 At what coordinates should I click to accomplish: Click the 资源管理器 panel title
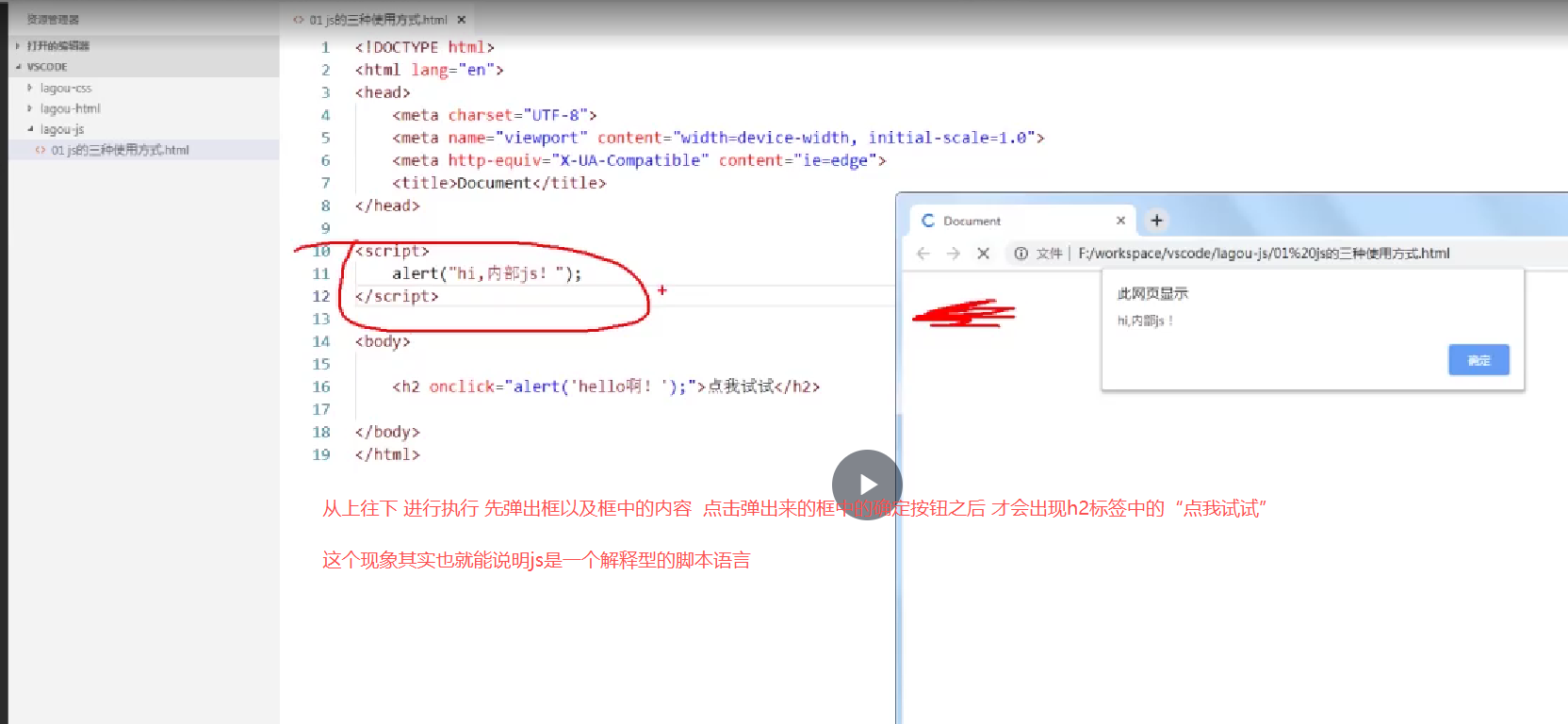(53, 19)
